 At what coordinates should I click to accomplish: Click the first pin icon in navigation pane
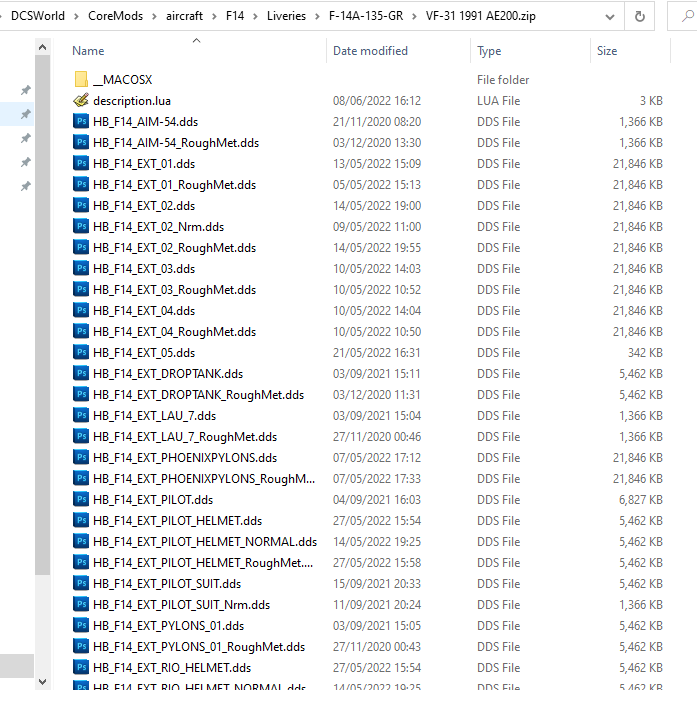coord(26,90)
